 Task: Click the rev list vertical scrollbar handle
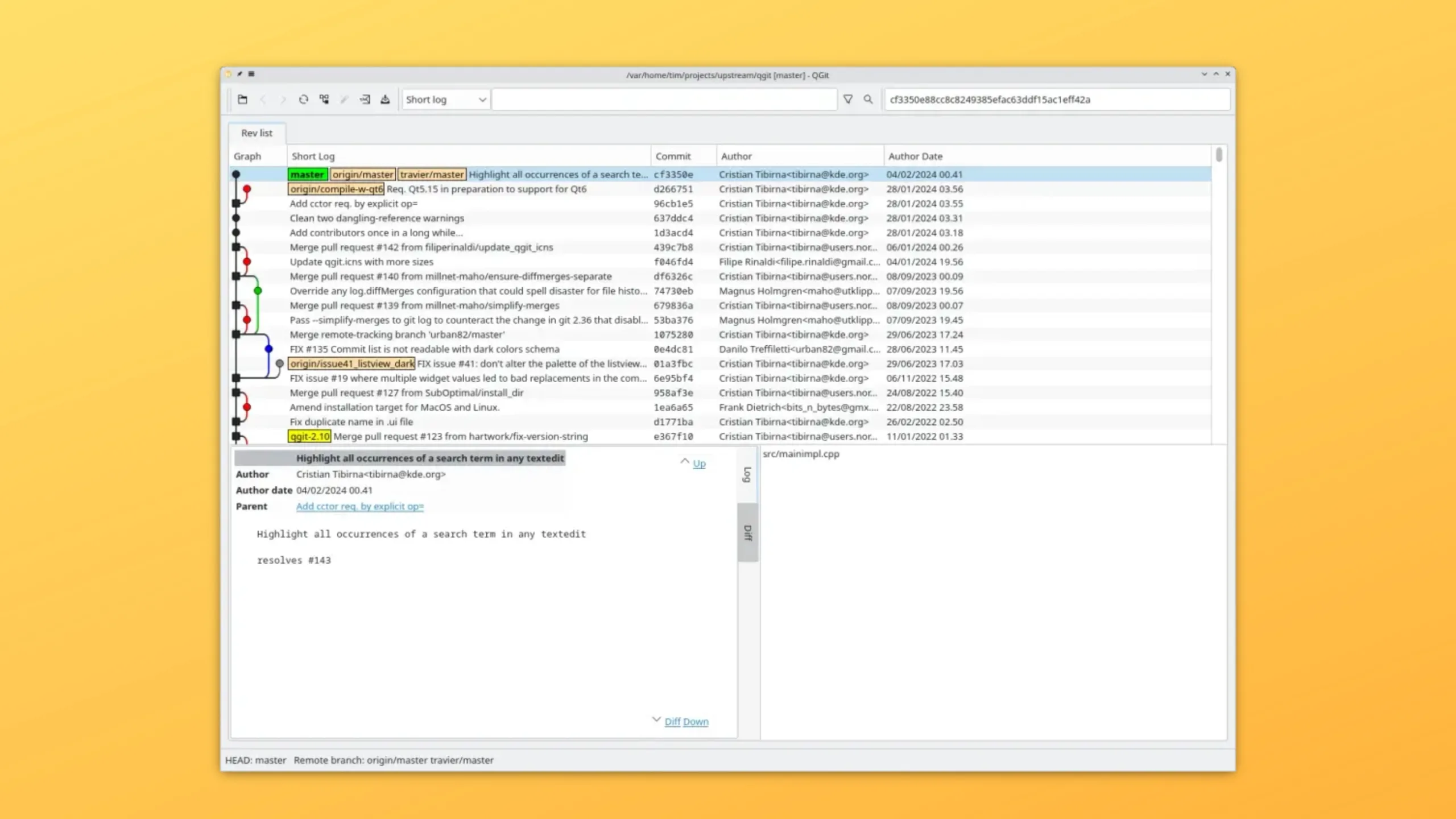tap(1219, 155)
